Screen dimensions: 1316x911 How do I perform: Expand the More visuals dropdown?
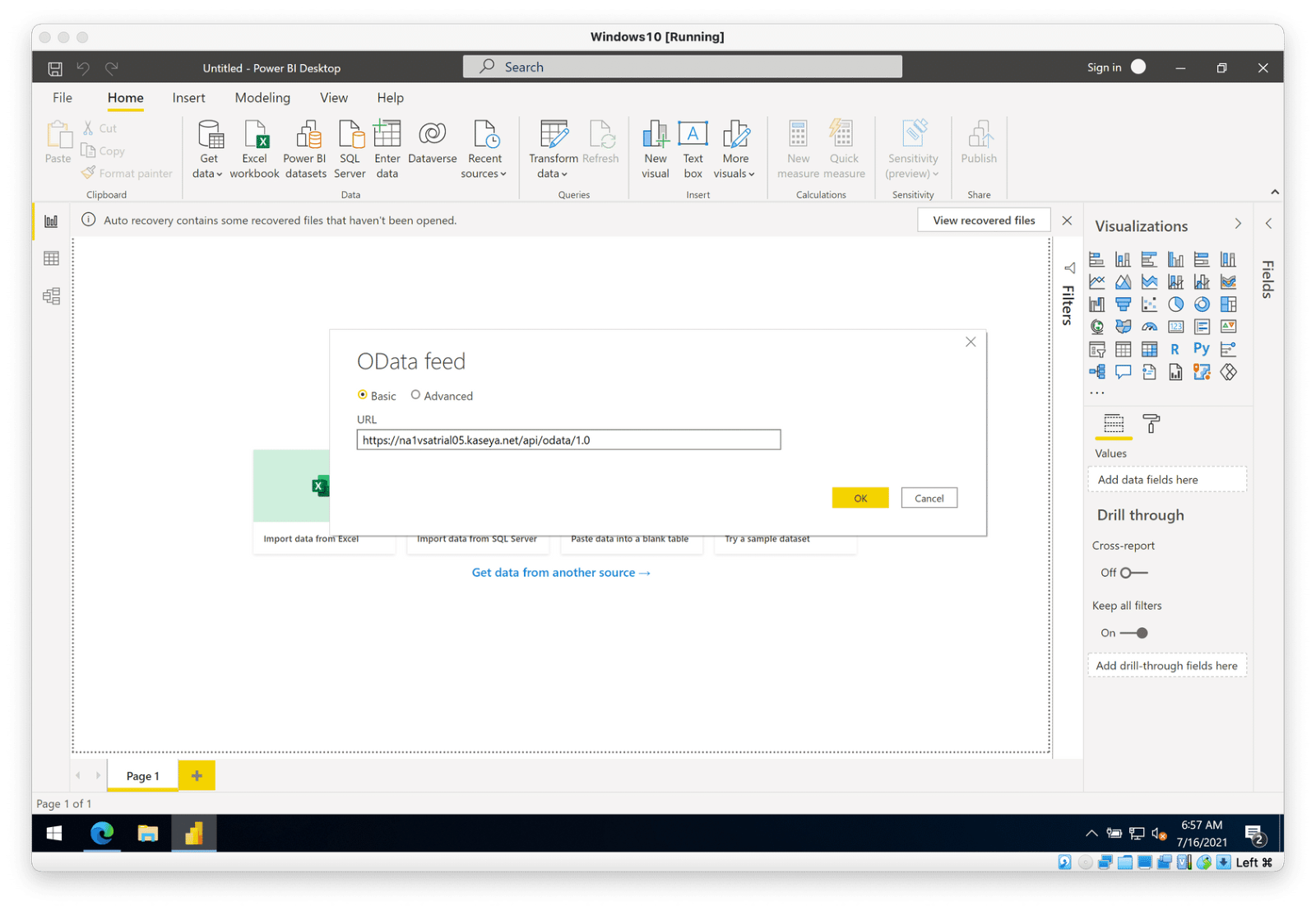click(x=735, y=149)
